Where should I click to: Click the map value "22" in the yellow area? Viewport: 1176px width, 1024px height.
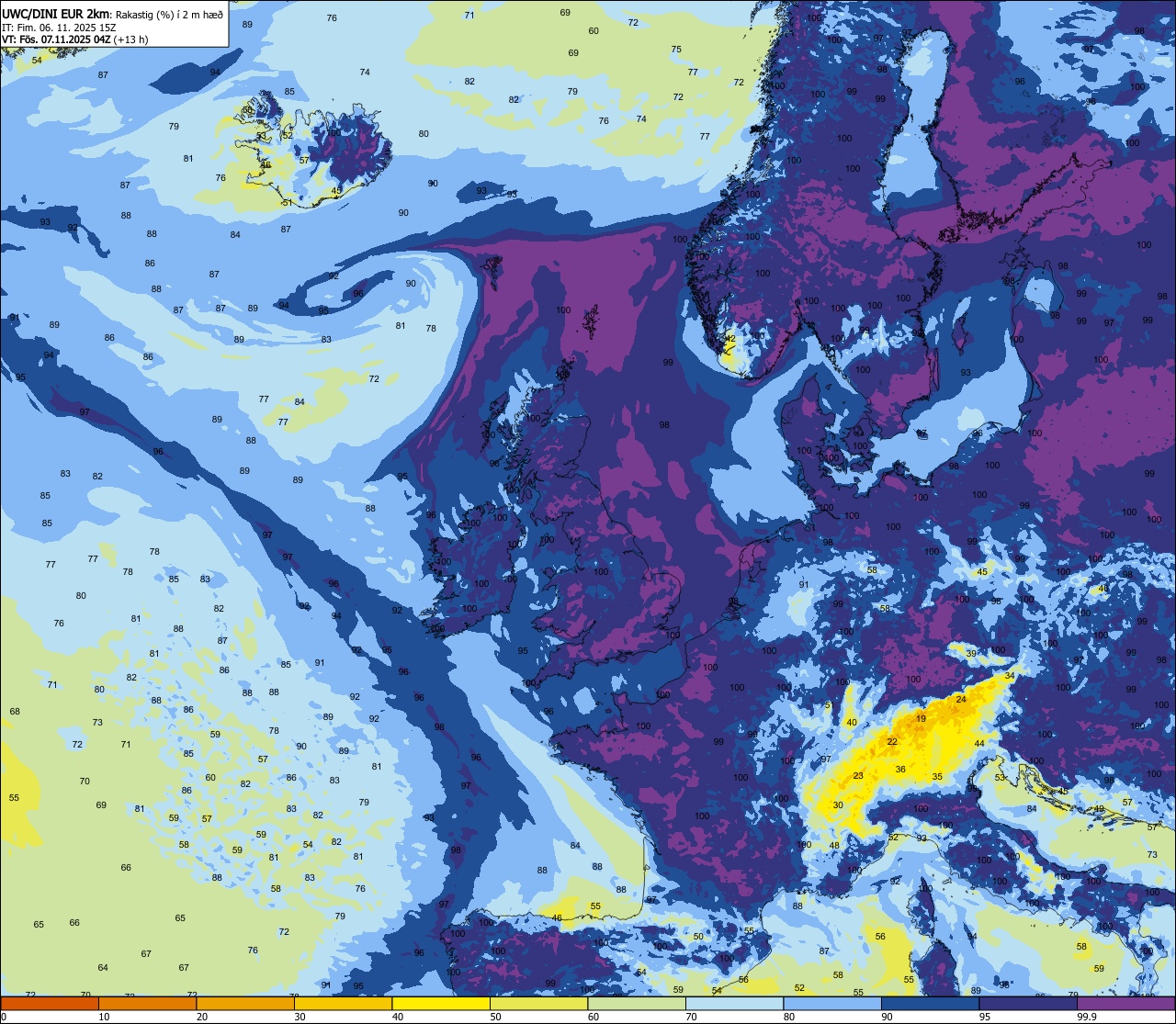coord(892,741)
